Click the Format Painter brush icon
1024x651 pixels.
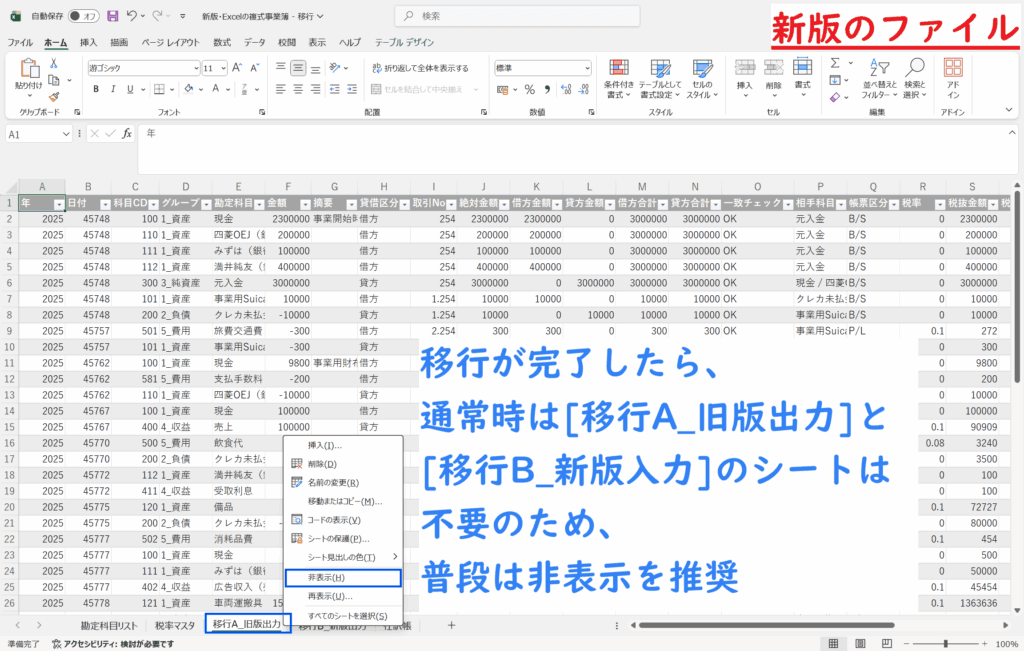(53, 99)
